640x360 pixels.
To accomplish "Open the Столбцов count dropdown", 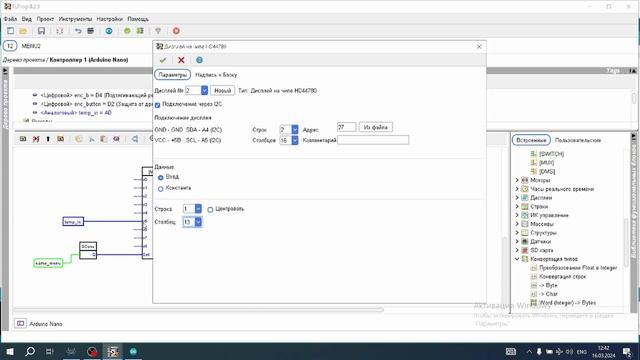I will point(295,140).
